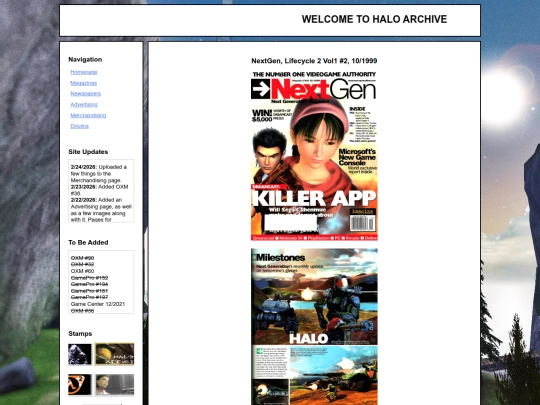Click the 'WELCOME TO HALO ARCHIVE' header title

tap(374, 19)
